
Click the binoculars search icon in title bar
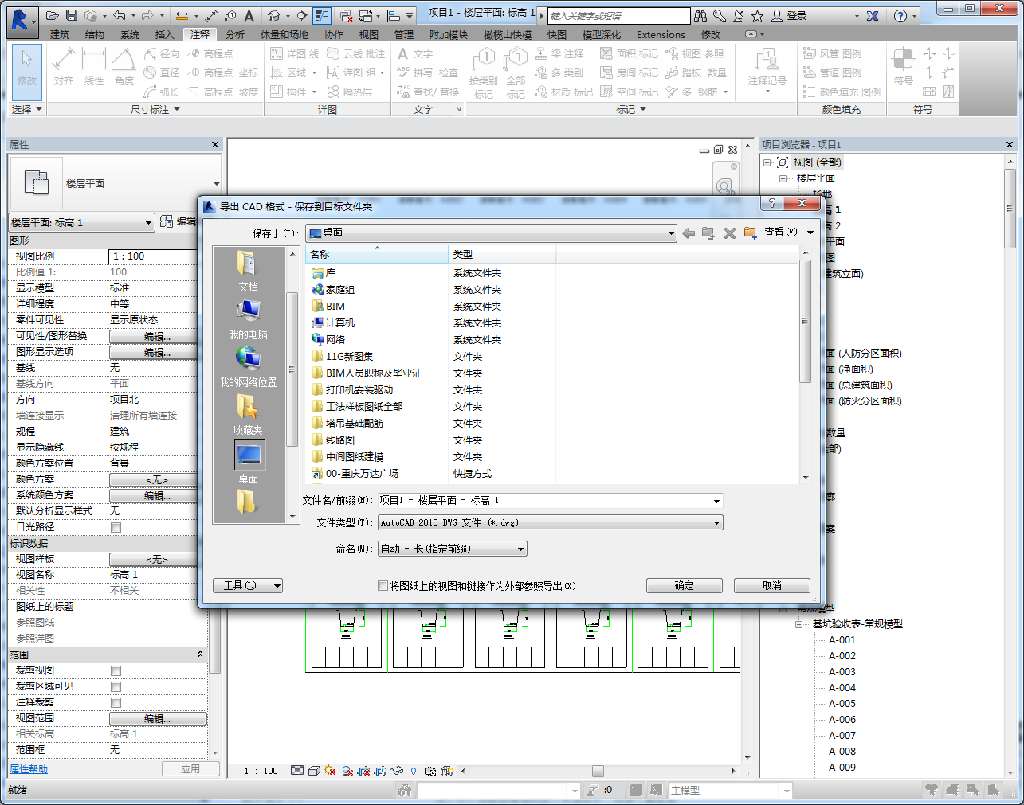click(x=701, y=16)
